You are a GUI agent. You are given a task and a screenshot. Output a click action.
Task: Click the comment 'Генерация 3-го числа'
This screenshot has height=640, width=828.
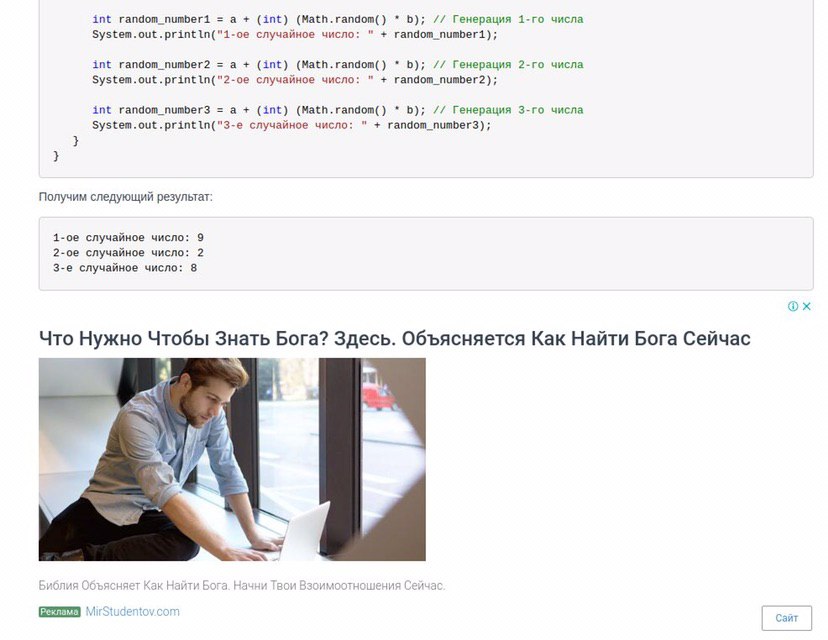pyautogui.click(x=508, y=110)
